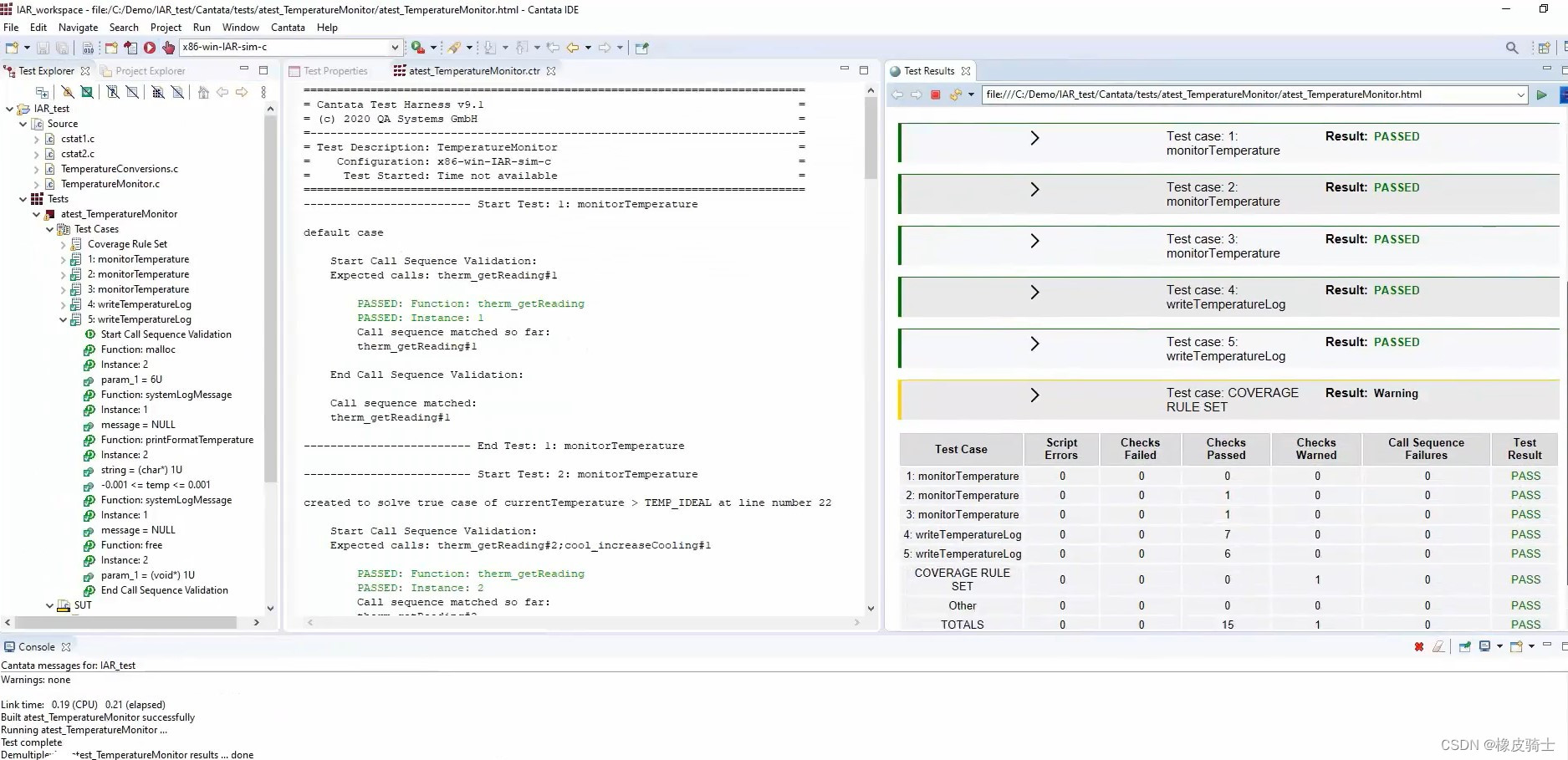Select Coverage Rule Set tree item
Viewport: 1568px width, 760px height.
[x=127, y=244]
